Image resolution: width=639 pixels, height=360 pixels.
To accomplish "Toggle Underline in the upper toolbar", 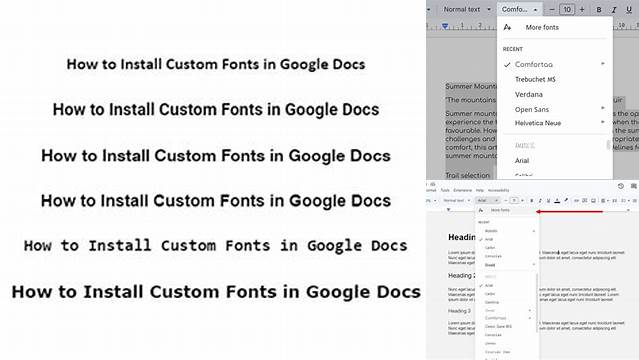I will pos(629,10).
